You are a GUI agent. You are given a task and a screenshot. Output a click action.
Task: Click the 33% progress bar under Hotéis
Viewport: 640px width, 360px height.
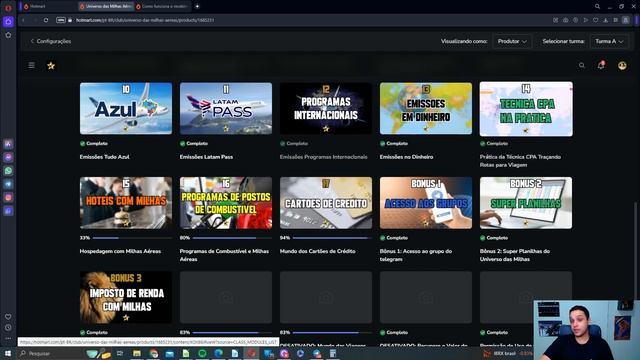pyautogui.click(x=132, y=238)
